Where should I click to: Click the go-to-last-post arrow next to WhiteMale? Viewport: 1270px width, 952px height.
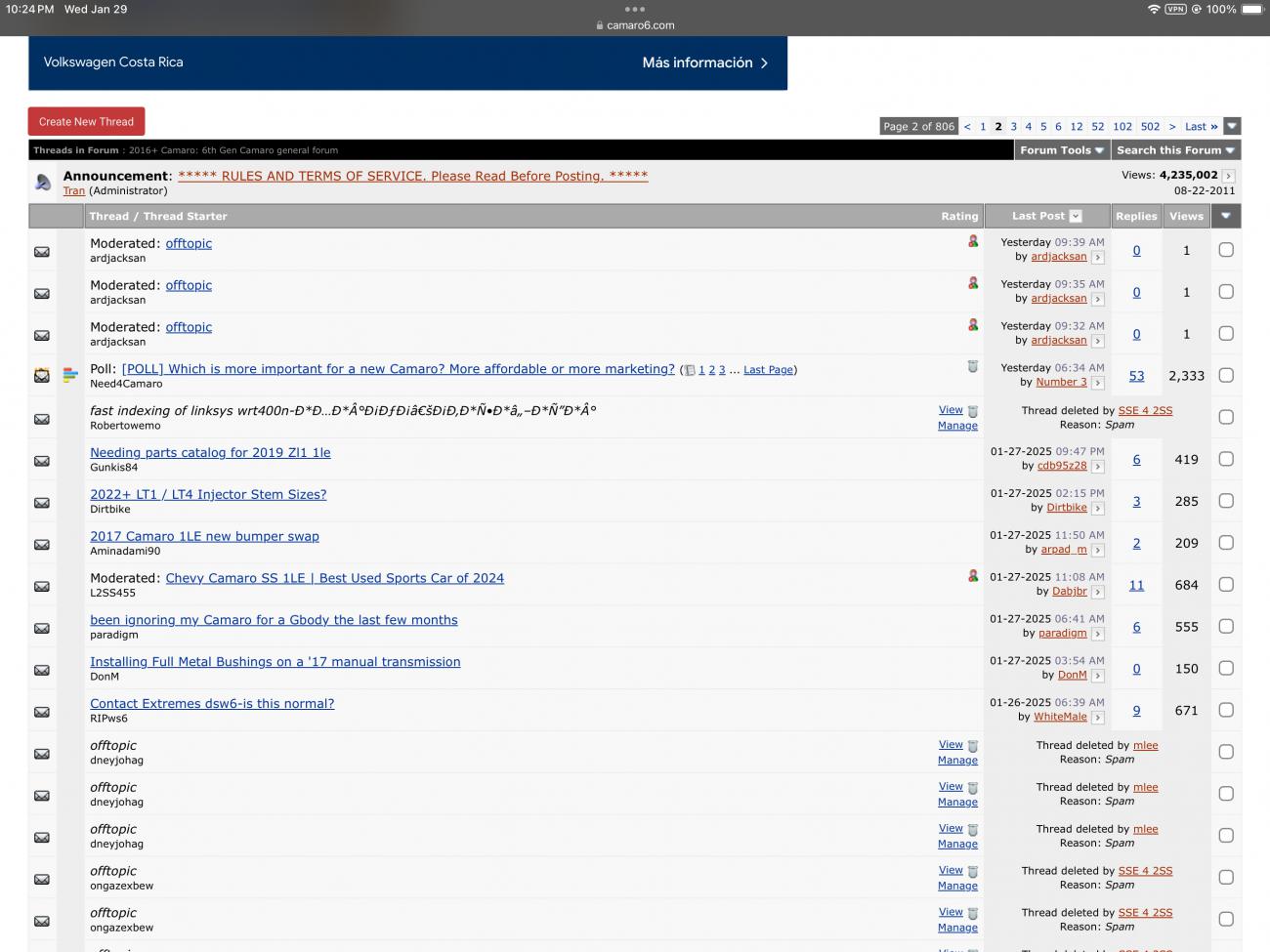pyautogui.click(x=1098, y=716)
